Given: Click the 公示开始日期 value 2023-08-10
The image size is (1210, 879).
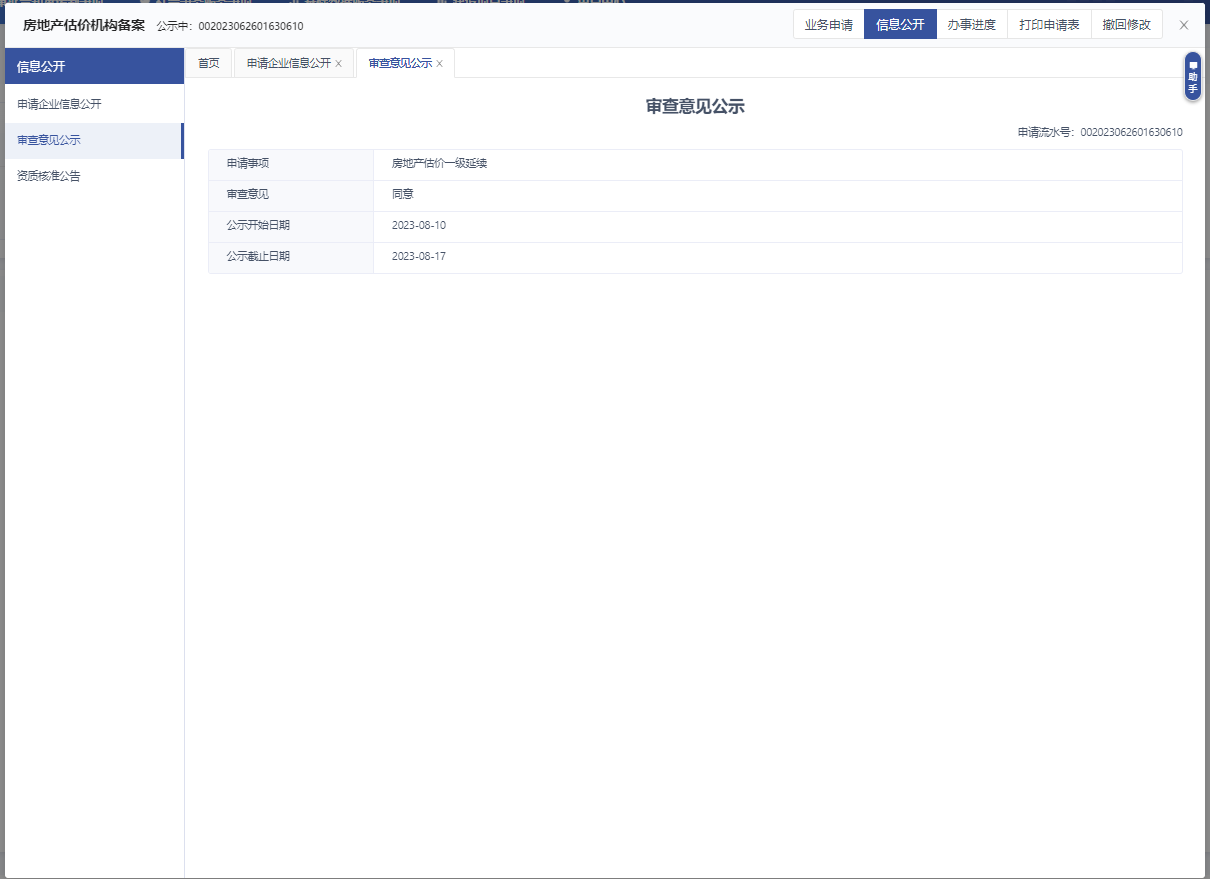Looking at the screenshot, I should [419, 225].
